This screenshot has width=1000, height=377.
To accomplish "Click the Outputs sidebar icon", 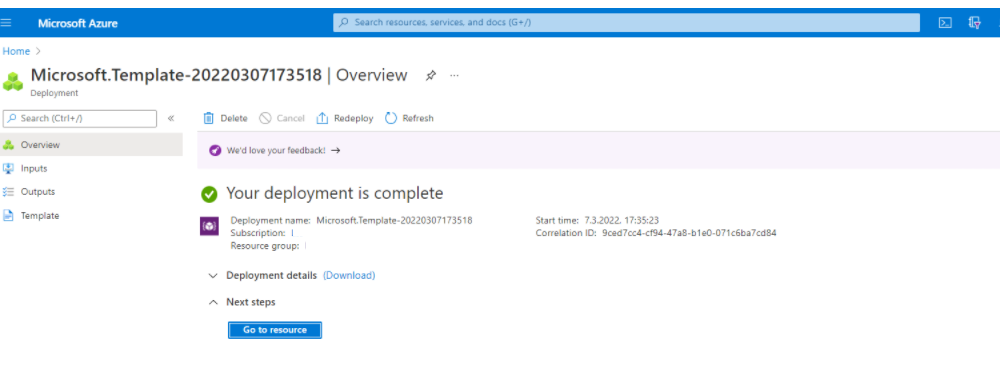I will [x=8, y=191].
